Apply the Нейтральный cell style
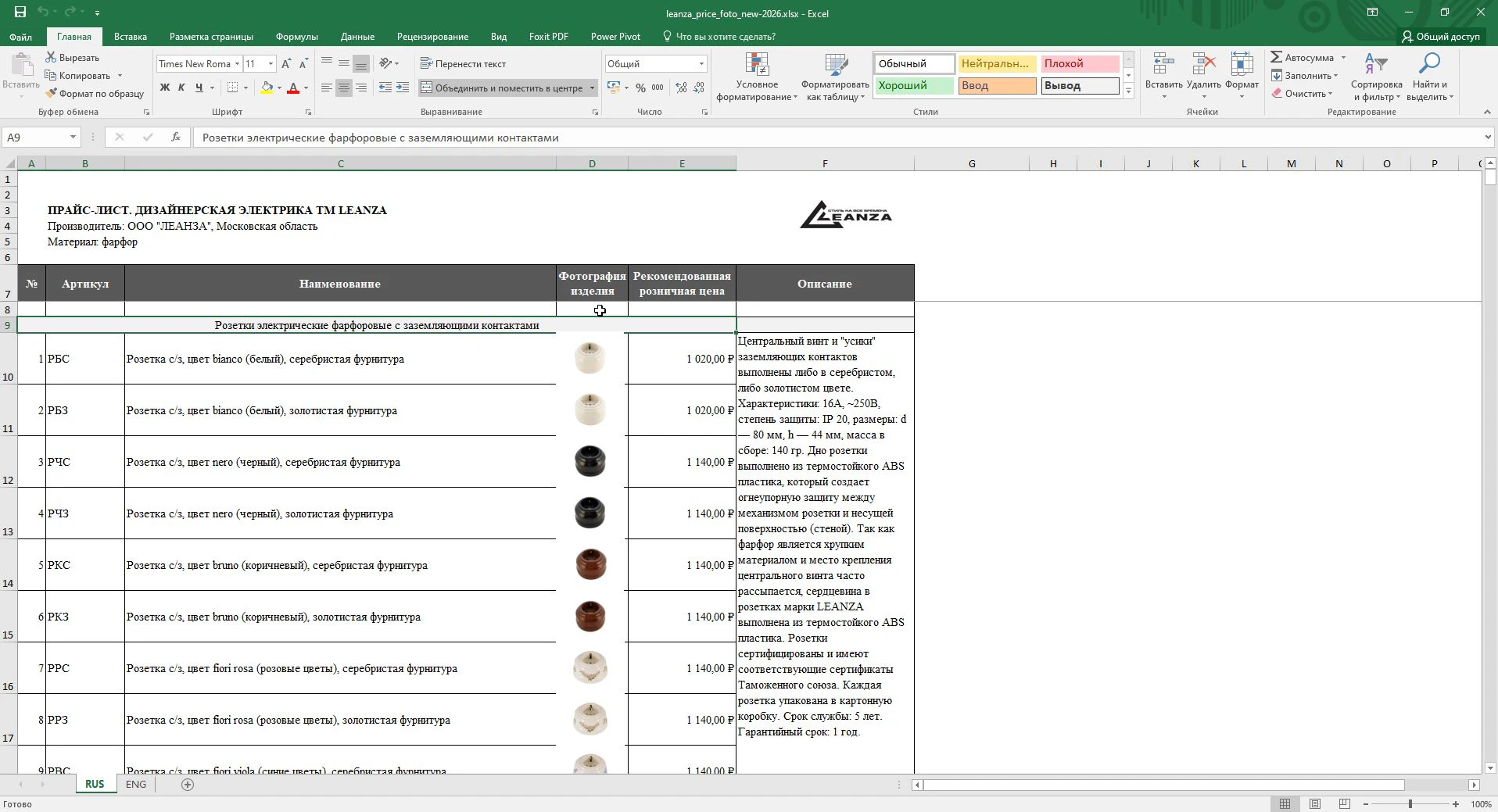The width and height of the screenshot is (1498, 812). pyautogui.click(x=996, y=64)
